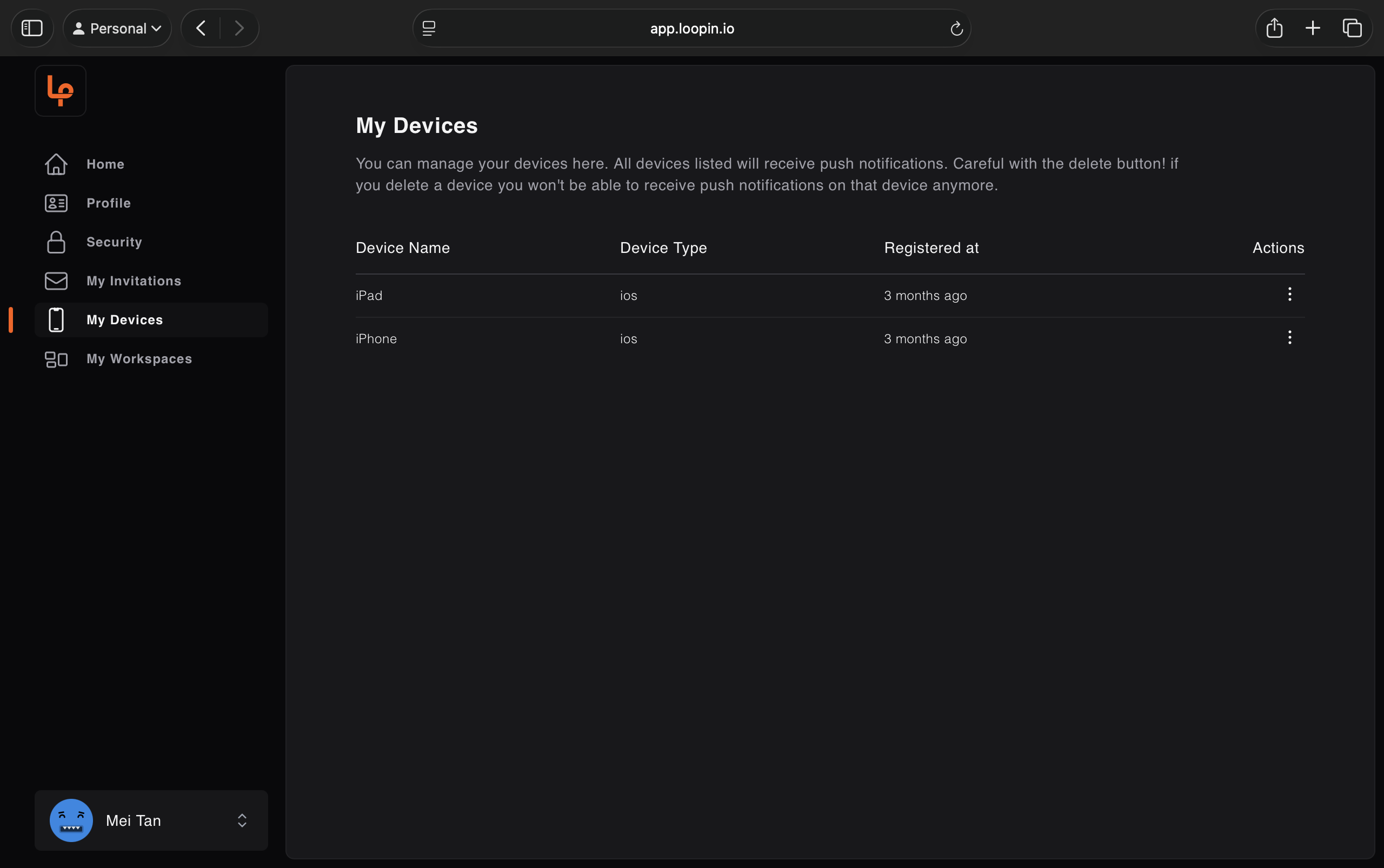Screen dimensions: 1384x868
Task: Go to the Security section
Action: tap(114, 242)
